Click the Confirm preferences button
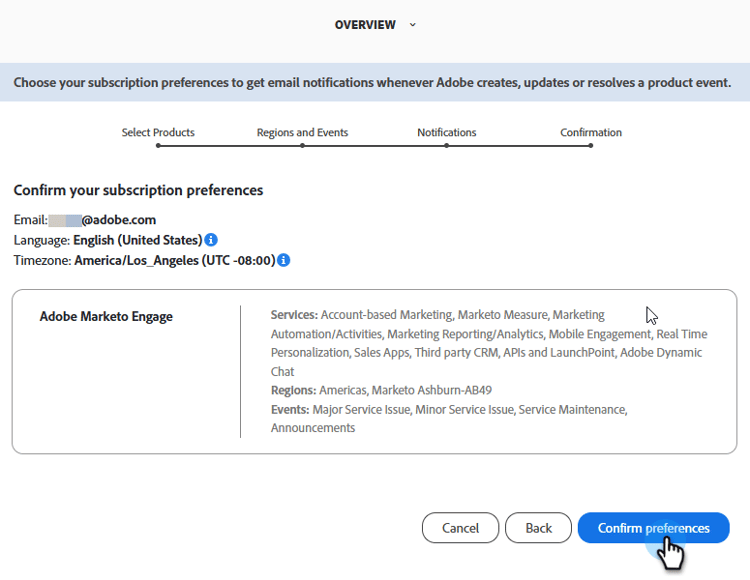Screen dimensions: 750x580 (x=653, y=528)
